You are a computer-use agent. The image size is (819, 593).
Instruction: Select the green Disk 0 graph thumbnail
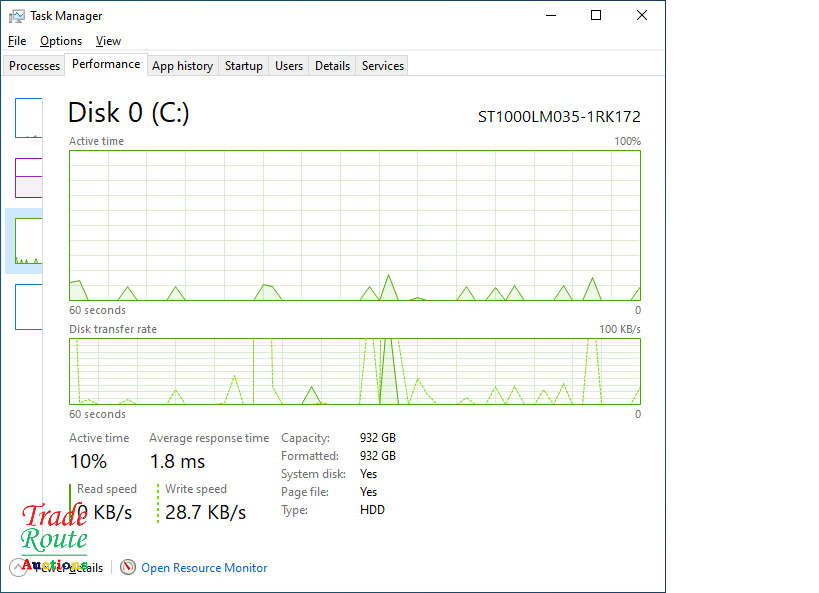tap(29, 241)
